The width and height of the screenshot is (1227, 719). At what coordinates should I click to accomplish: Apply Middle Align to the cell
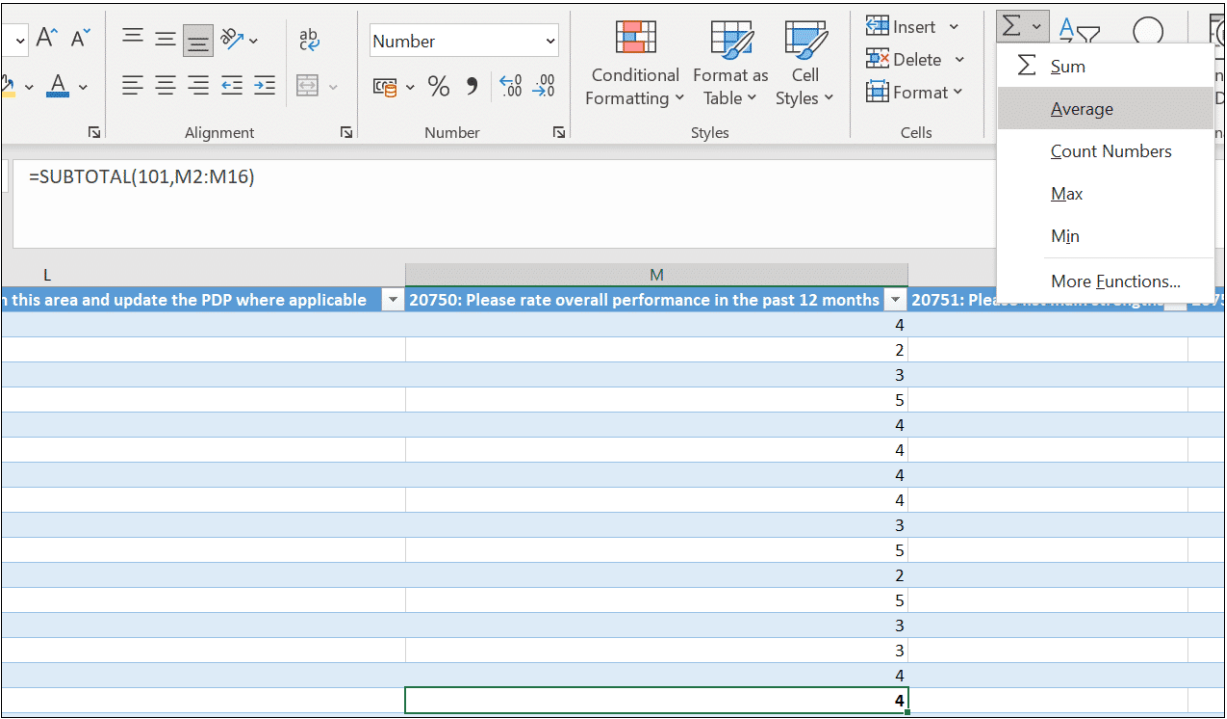pyautogui.click(x=165, y=39)
